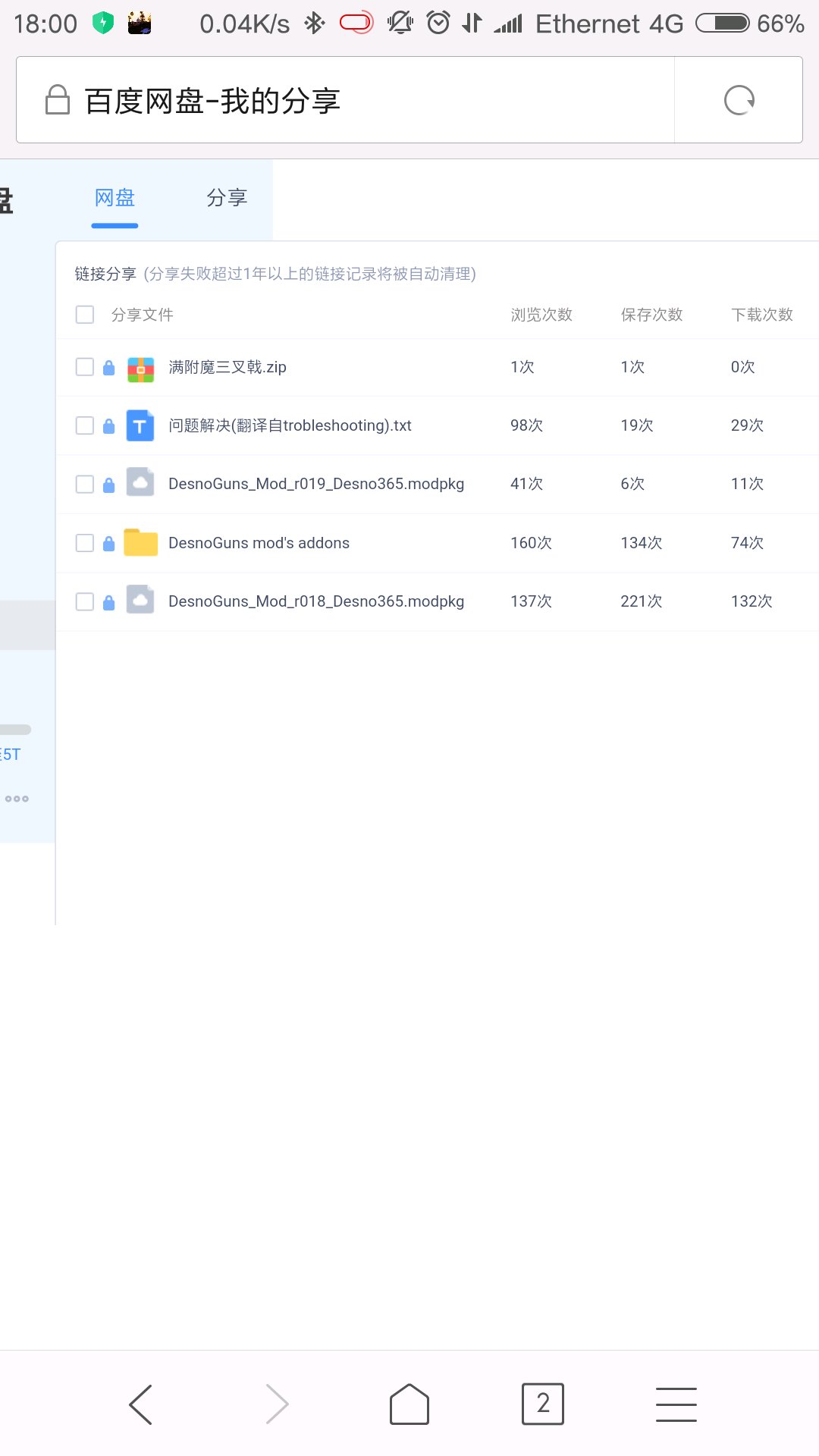Check the select-all box next to 分享文件
Image resolution: width=819 pixels, height=1456 pixels.
85,315
